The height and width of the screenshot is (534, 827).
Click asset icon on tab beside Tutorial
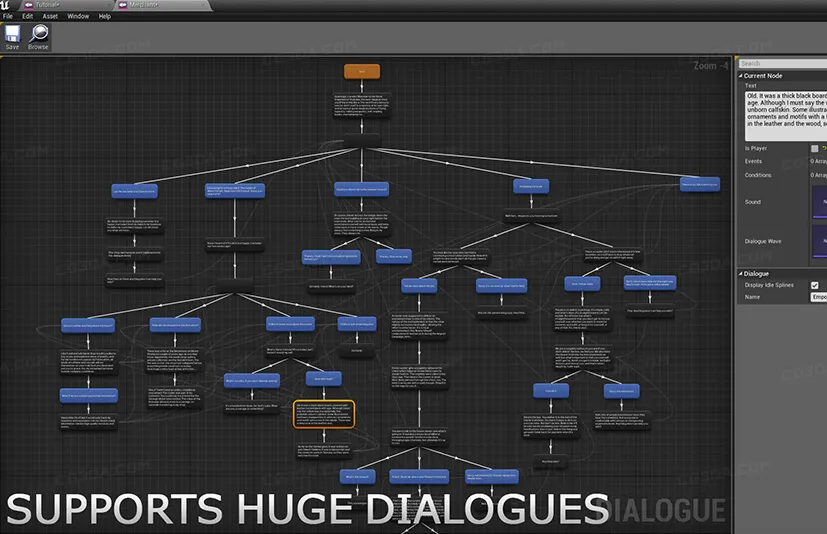click(123, 5)
